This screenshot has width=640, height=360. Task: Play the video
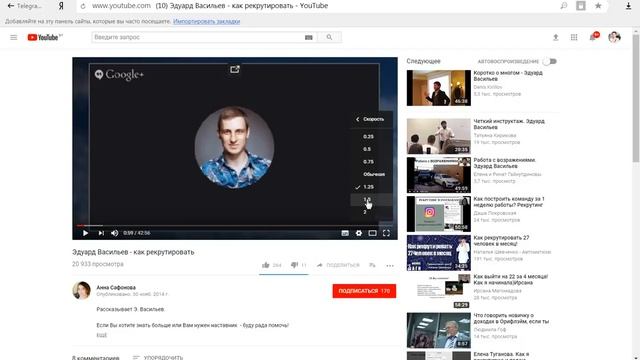(x=85, y=233)
